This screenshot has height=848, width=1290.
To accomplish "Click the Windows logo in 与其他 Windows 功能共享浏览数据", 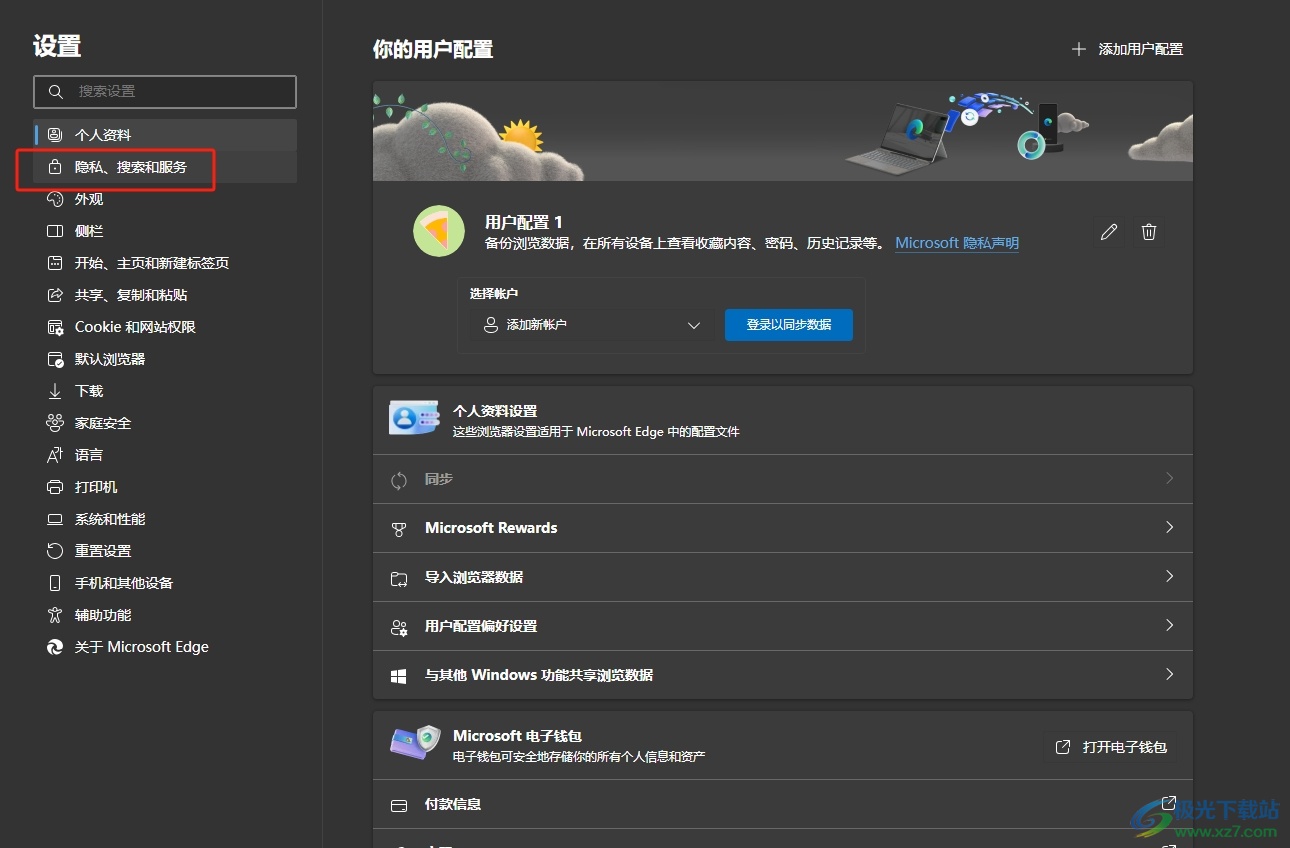I will 399,676.
